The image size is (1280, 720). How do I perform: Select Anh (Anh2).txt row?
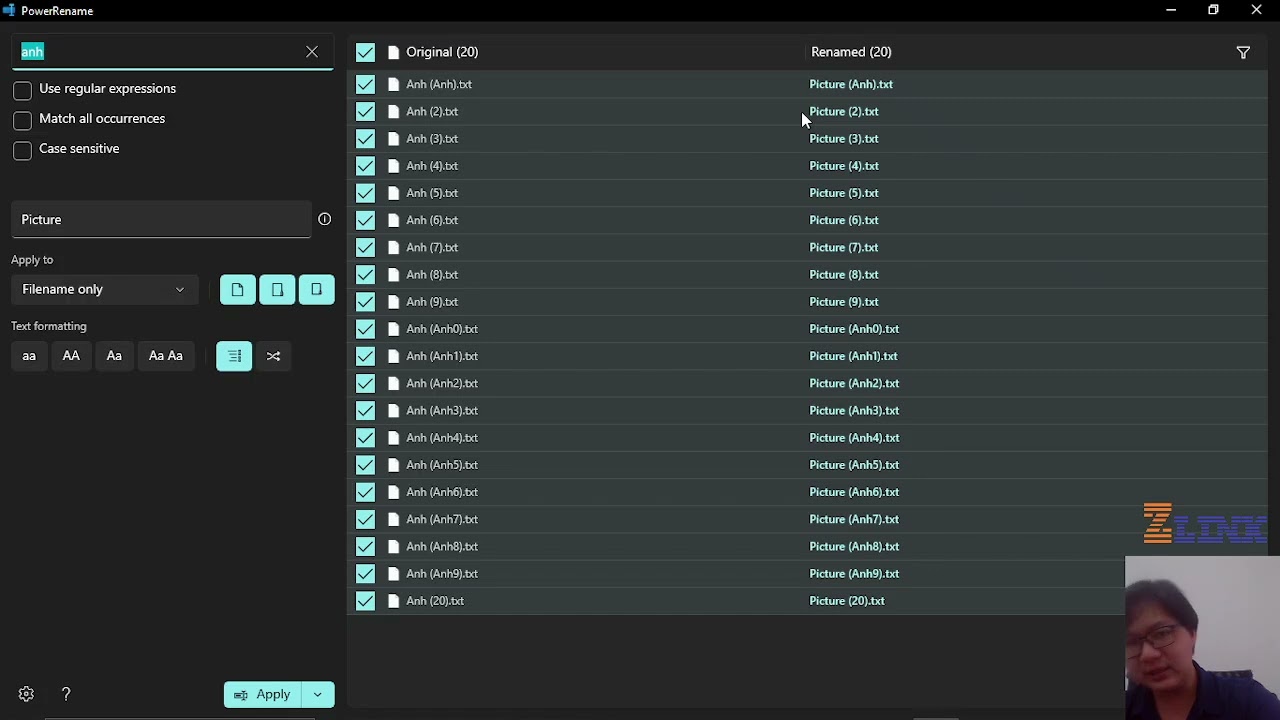click(807, 383)
